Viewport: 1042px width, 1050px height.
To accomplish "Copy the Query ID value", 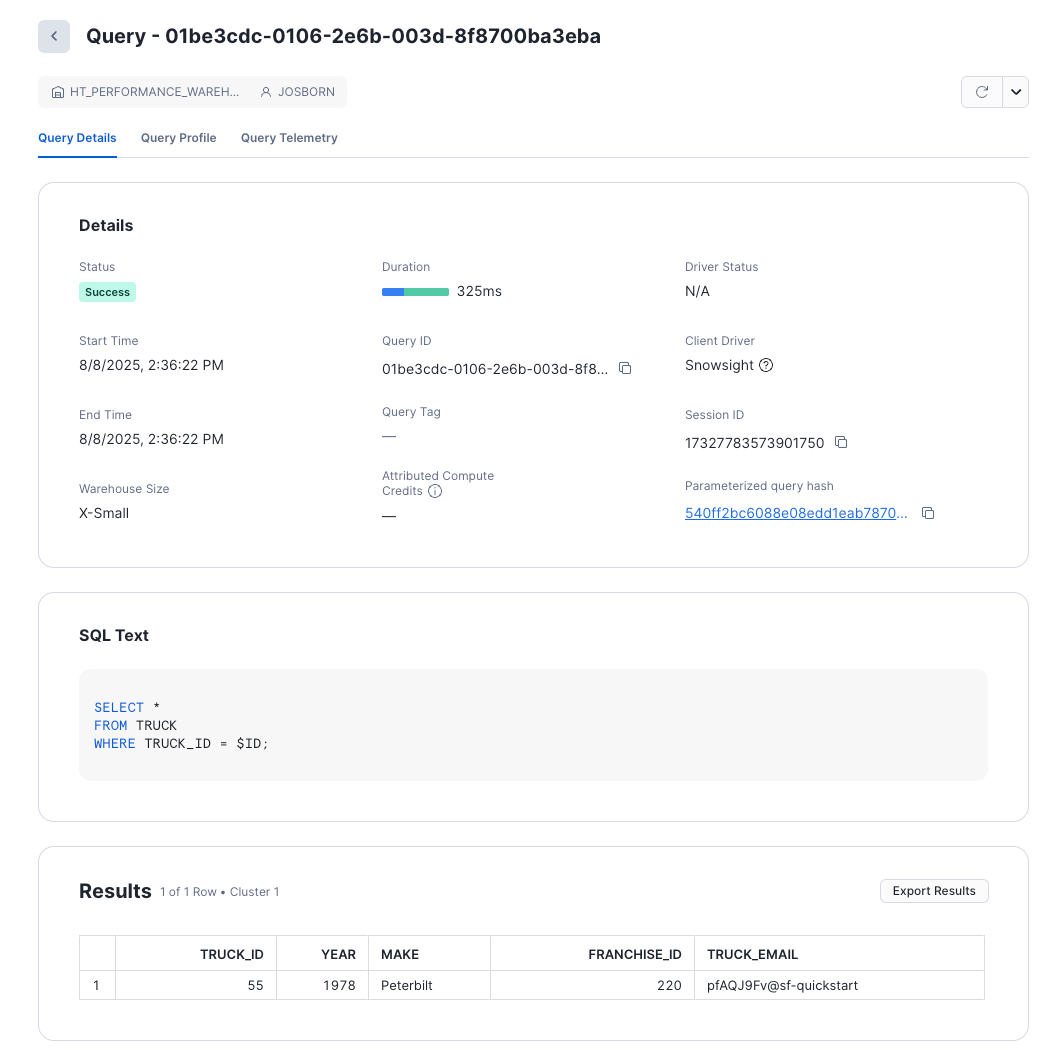I will point(625,369).
